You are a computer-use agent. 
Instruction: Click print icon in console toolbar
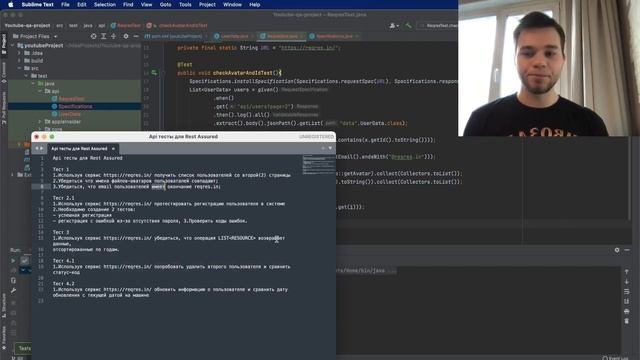(x=627, y=311)
